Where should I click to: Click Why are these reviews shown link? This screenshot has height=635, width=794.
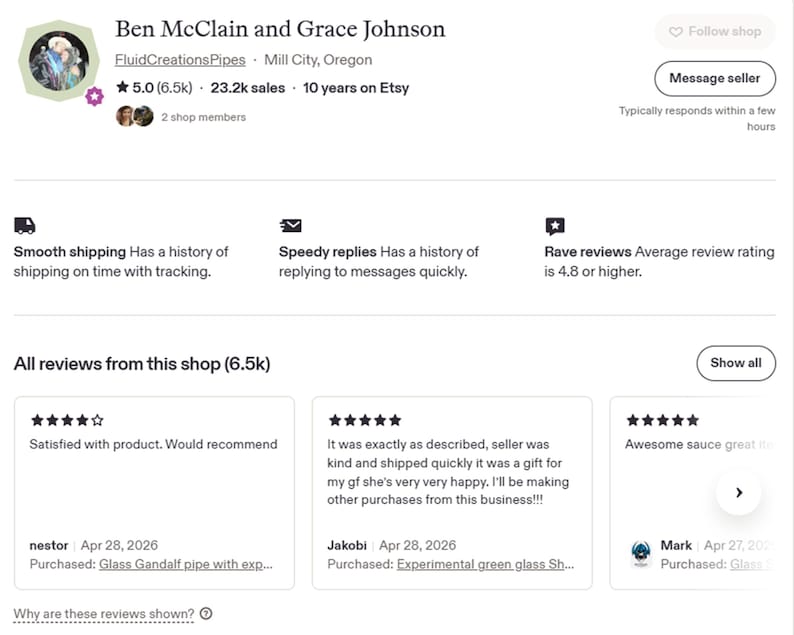pyautogui.click(x=104, y=614)
